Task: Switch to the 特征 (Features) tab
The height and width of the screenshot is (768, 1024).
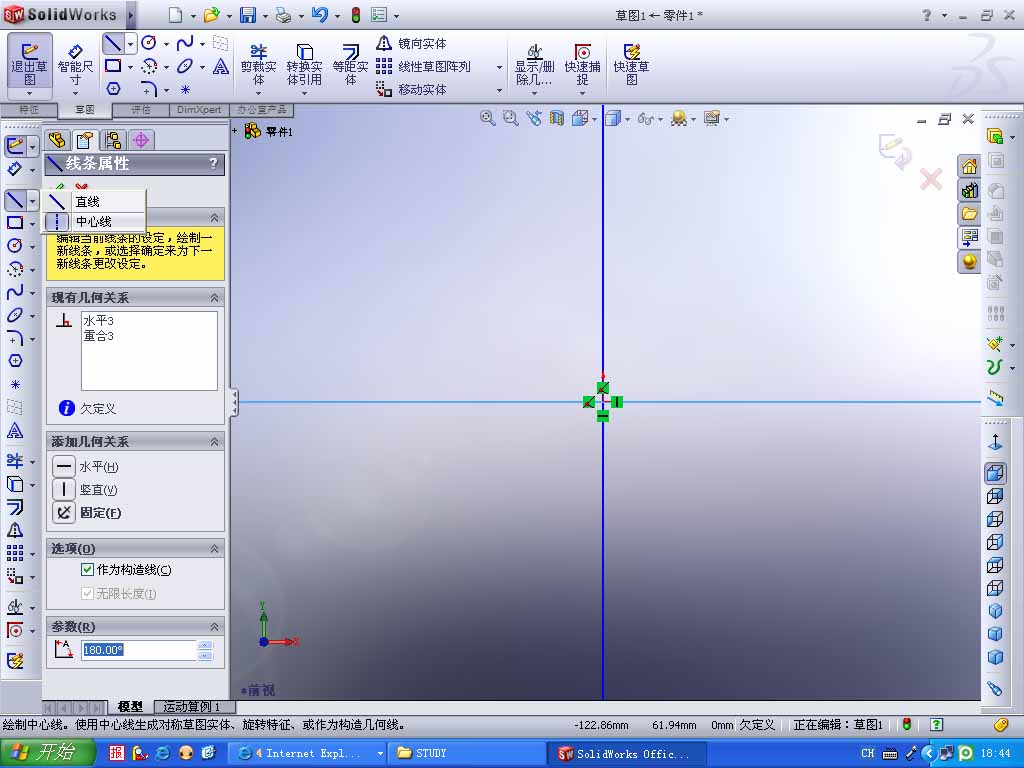Action: (29, 110)
